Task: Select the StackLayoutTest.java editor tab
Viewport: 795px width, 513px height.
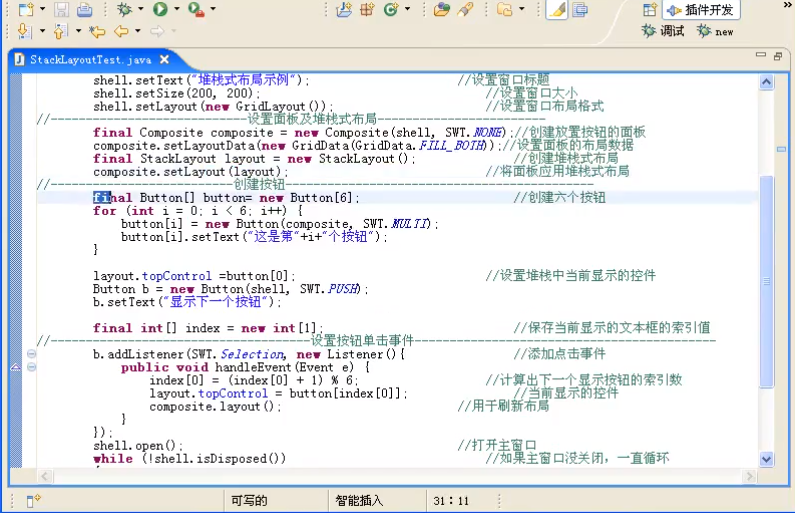Action: 90,60
